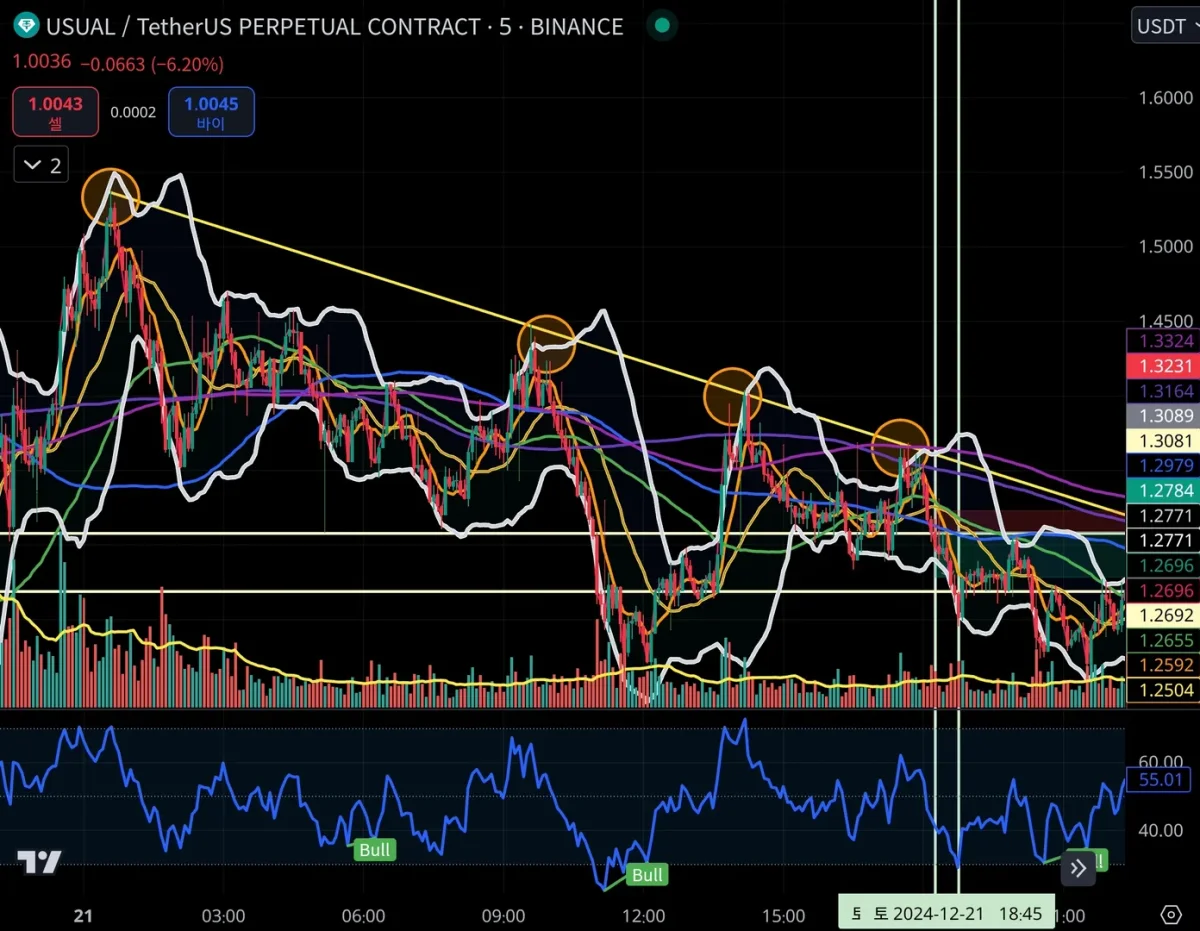Select the red 1.3231 price label
The height and width of the screenshot is (931, 1200).
(1163, 366)
